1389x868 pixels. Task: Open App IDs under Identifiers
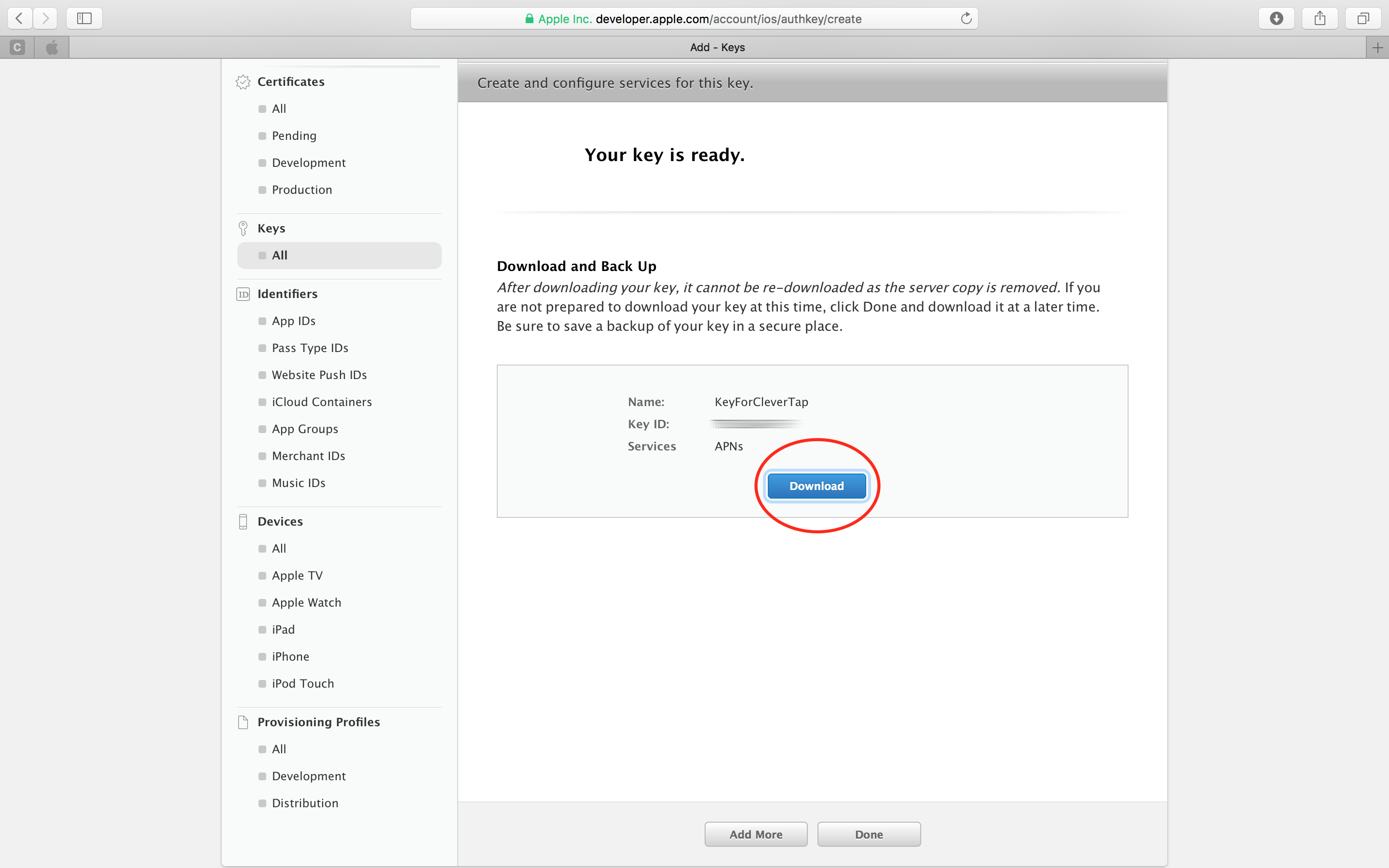(293, 321)
